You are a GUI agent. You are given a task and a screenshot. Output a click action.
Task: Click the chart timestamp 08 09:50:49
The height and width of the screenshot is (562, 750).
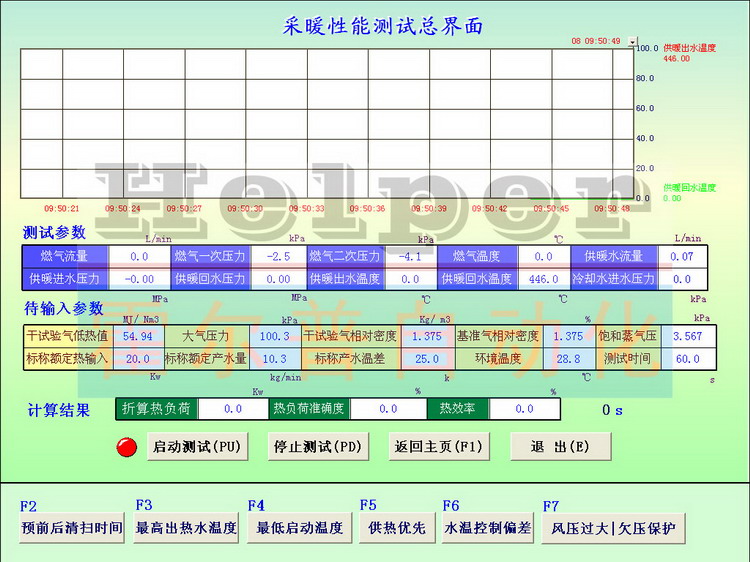tap(596, 41)
